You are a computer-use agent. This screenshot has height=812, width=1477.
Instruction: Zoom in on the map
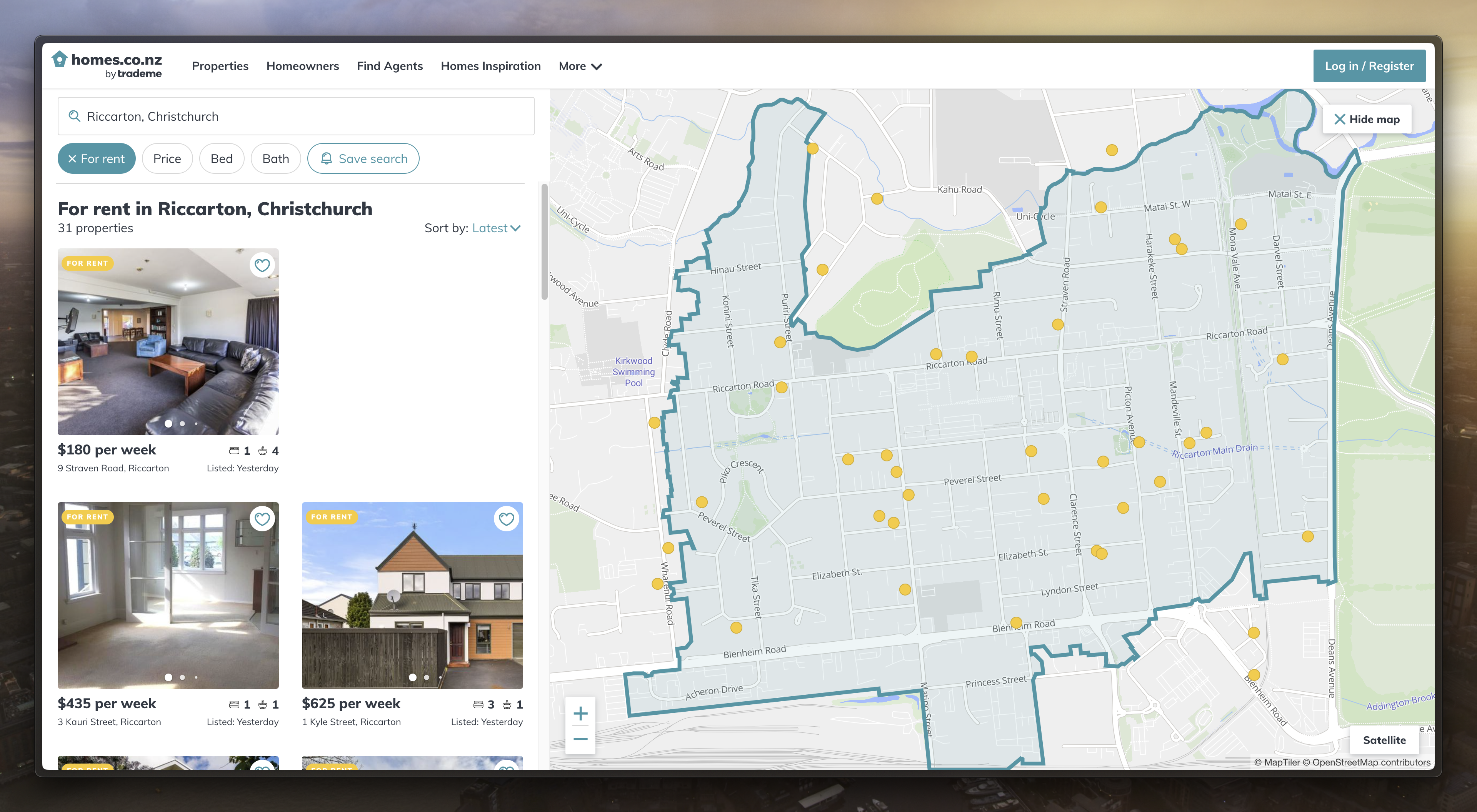580,714
